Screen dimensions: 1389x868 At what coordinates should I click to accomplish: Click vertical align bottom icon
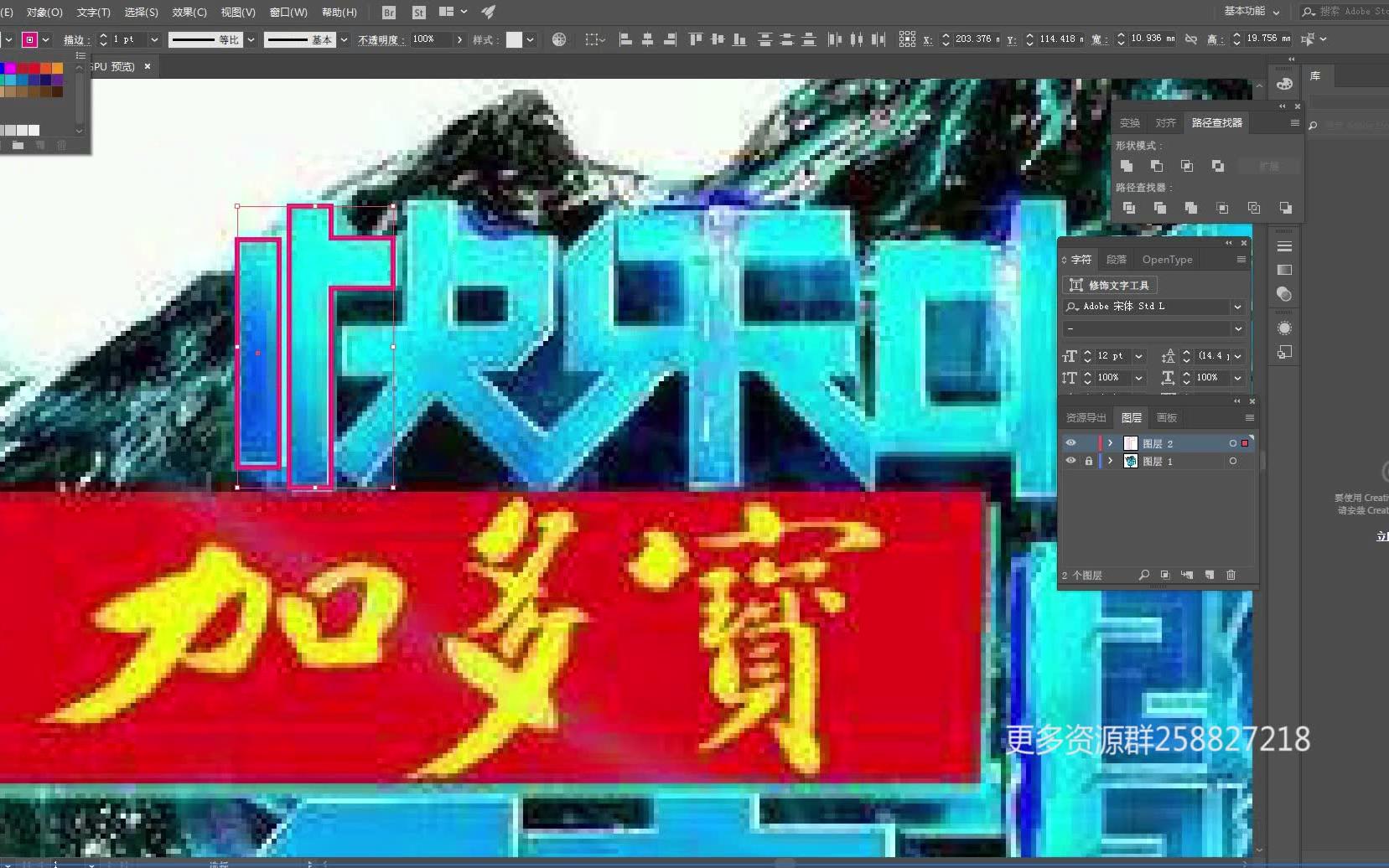point(739,39)
